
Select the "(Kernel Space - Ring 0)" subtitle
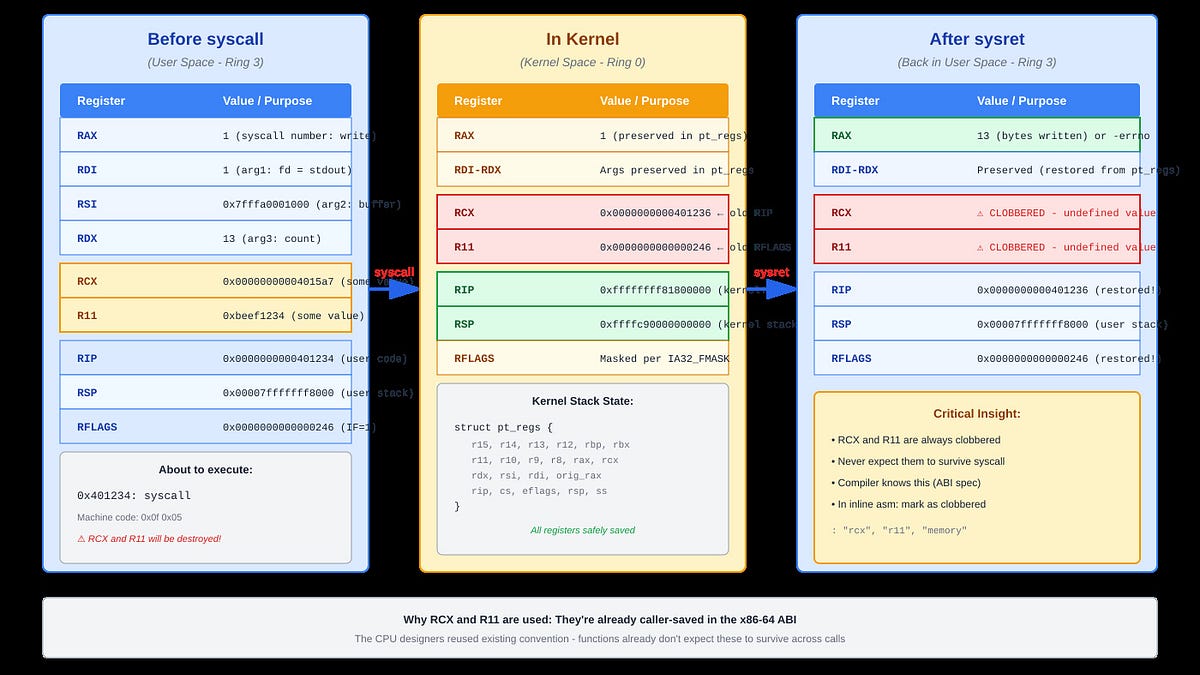(582, 62)
